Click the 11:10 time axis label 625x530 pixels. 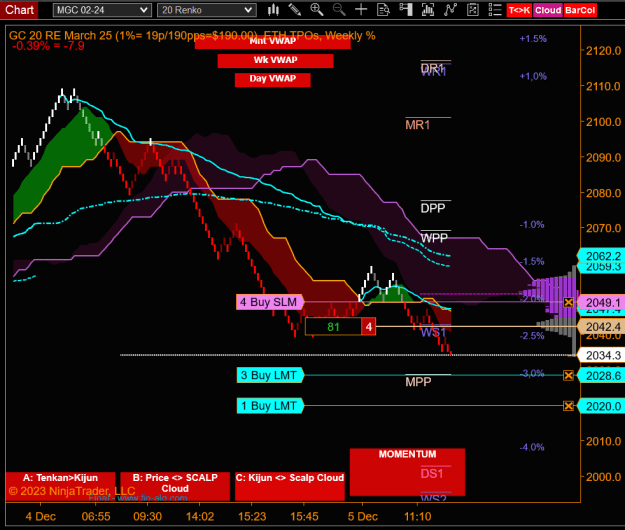pyautogui.click(x=417, y=516)
